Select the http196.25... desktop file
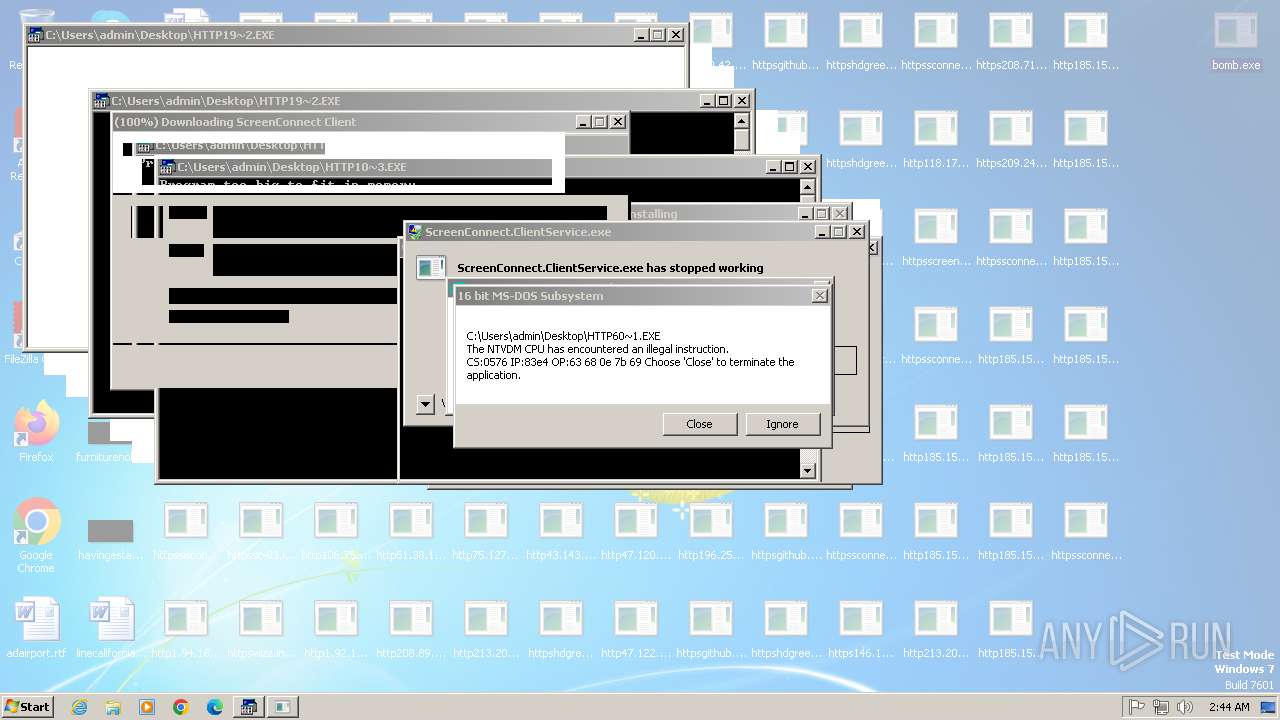 pyautogui.click(x=711, y=532)
